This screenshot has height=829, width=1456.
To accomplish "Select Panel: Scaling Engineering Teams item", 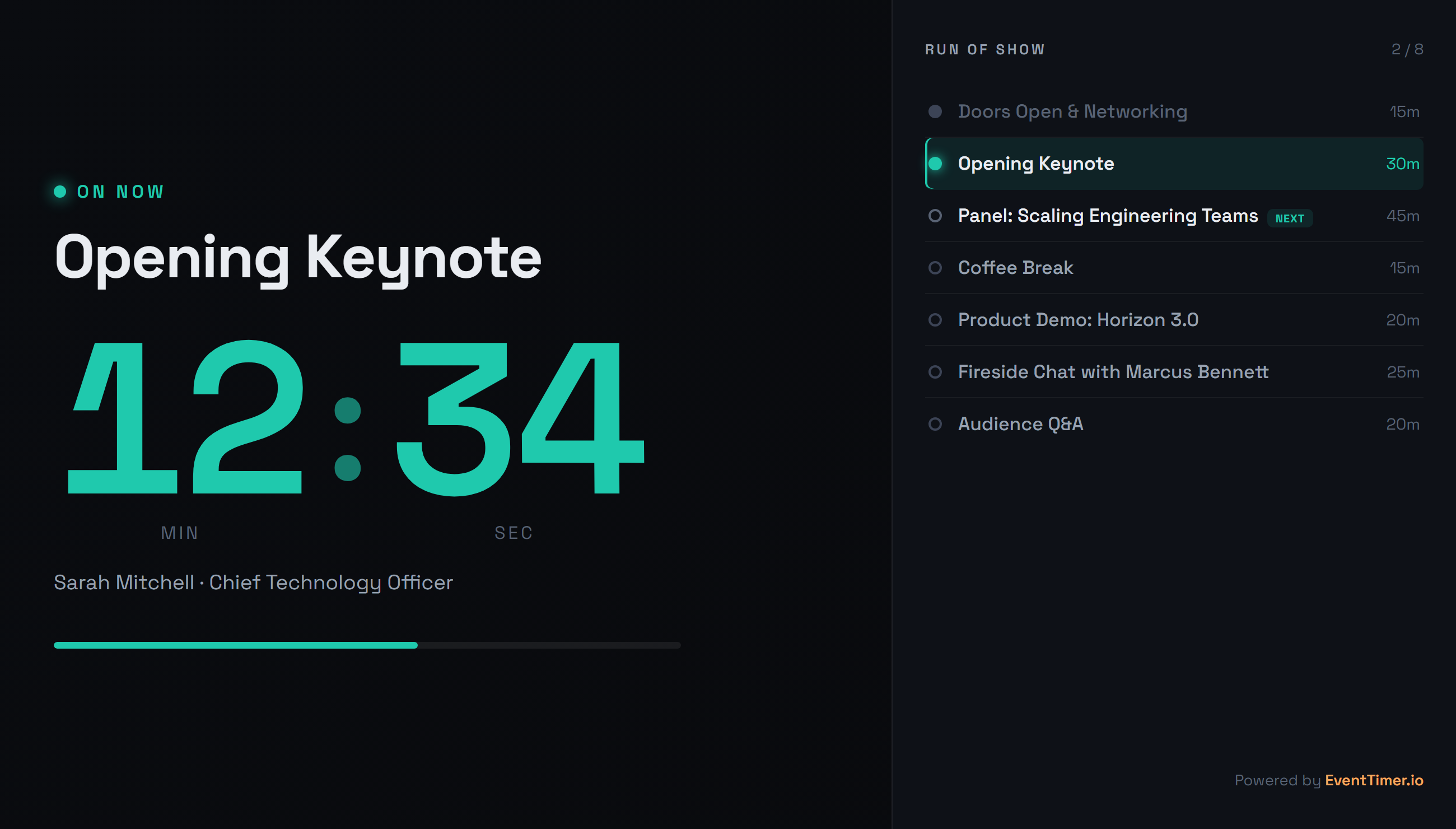I will [x=1174, y=216].
